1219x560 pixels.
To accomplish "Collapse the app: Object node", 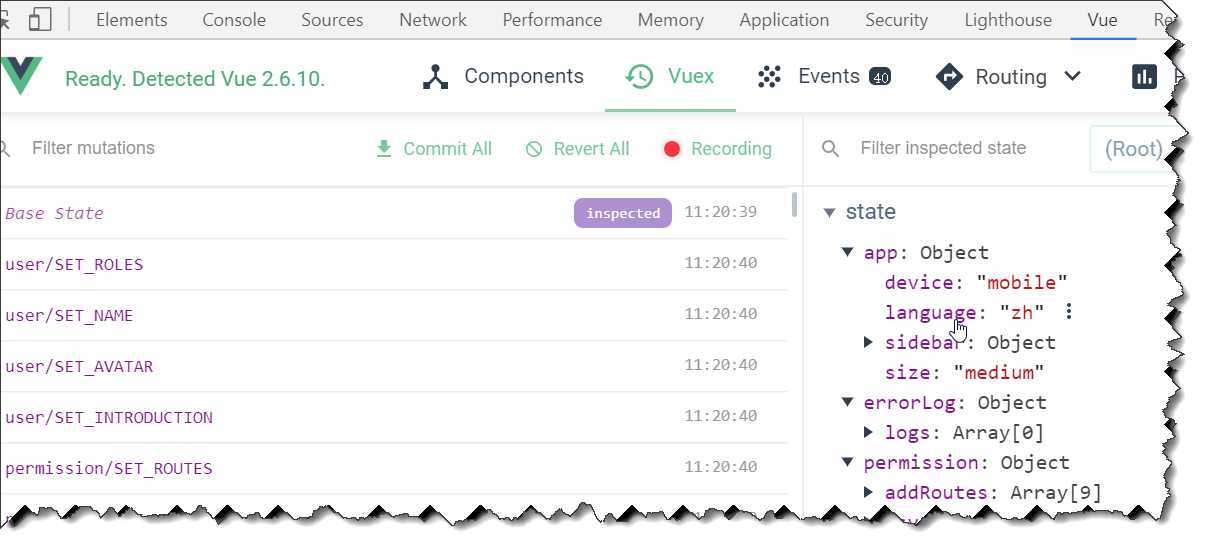I will point(848,253).
